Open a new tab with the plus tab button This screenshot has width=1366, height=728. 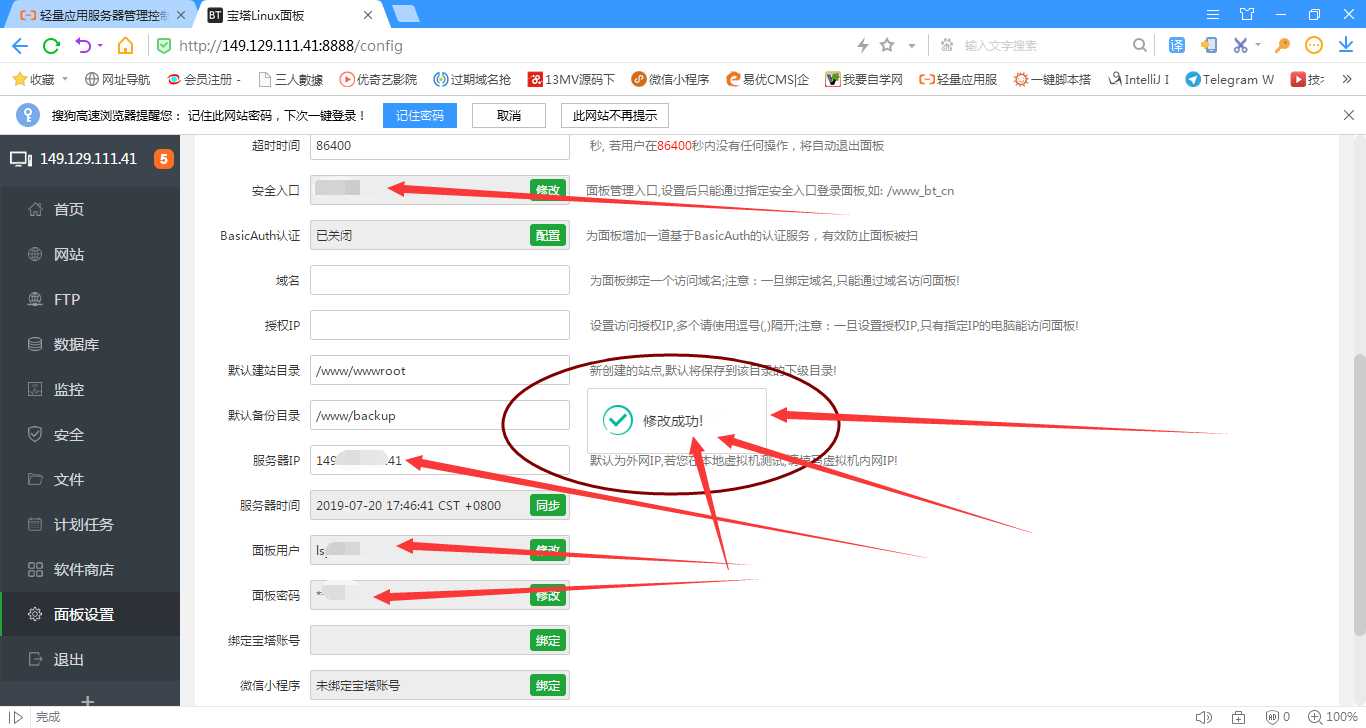(405, 14)
